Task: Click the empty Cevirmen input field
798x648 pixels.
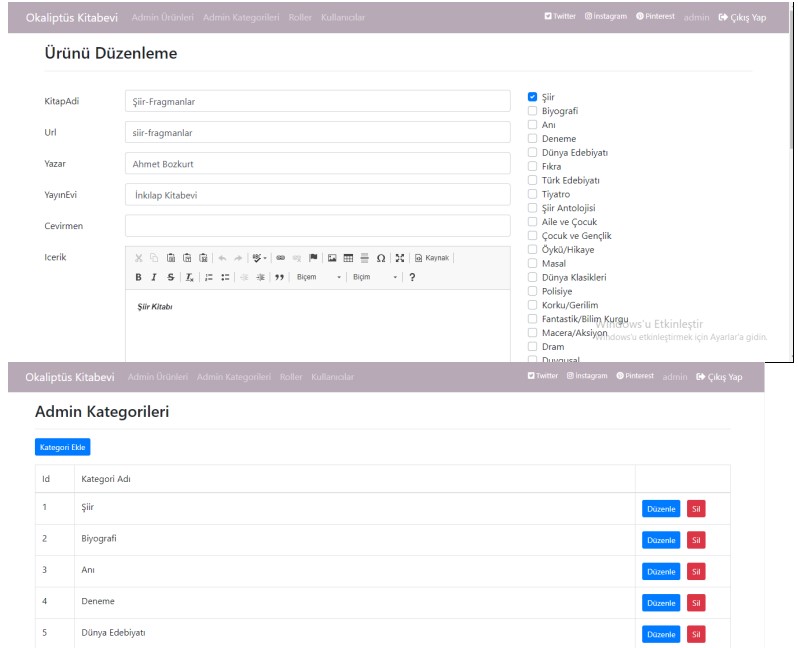Action: [x=318, y=226]
